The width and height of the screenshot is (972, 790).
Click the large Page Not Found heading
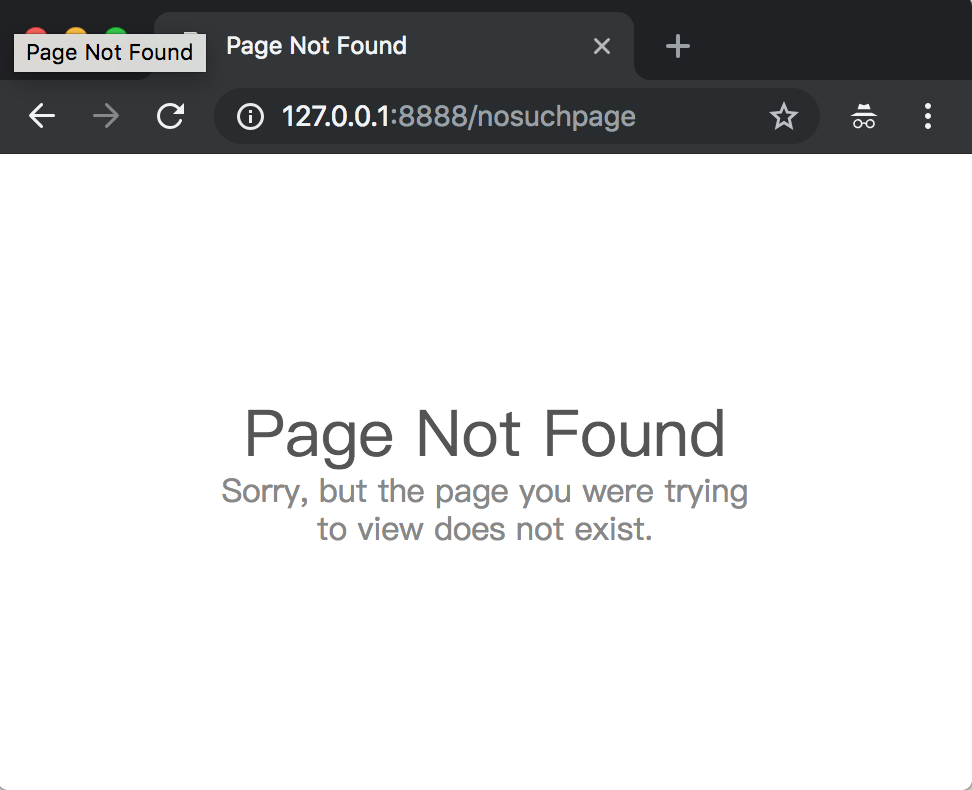tap(485, 434)
